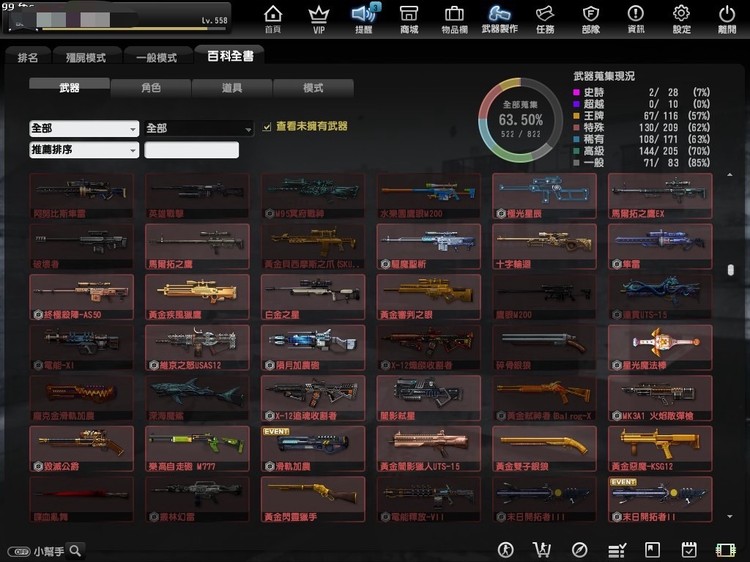The width and height of the screenshot is (750, 562).
Task: Select the 水樂園鷹眼M200 weapon card
Action: pos(429,196)
